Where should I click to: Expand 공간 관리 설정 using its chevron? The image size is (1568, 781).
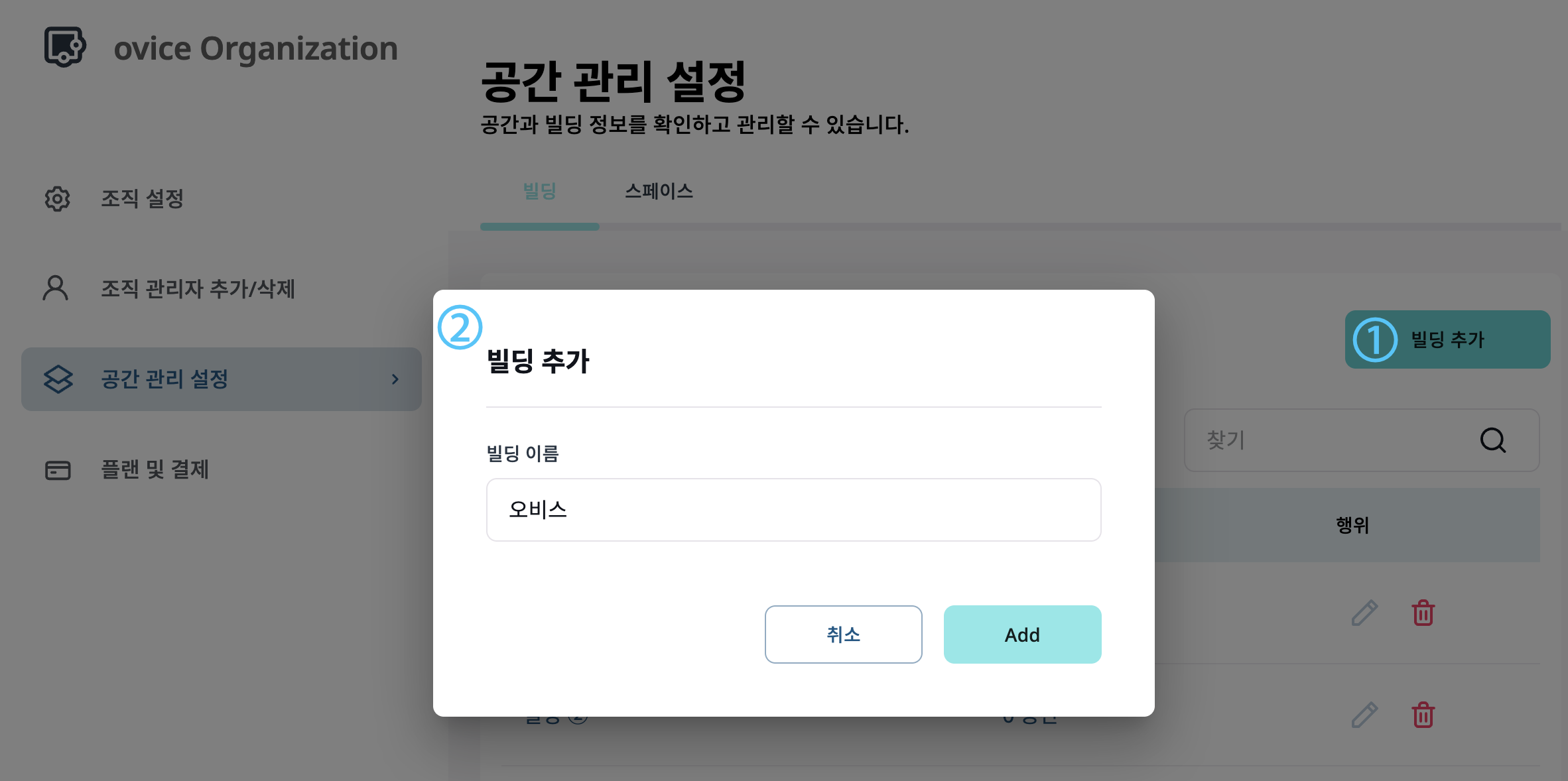point(396,379)
